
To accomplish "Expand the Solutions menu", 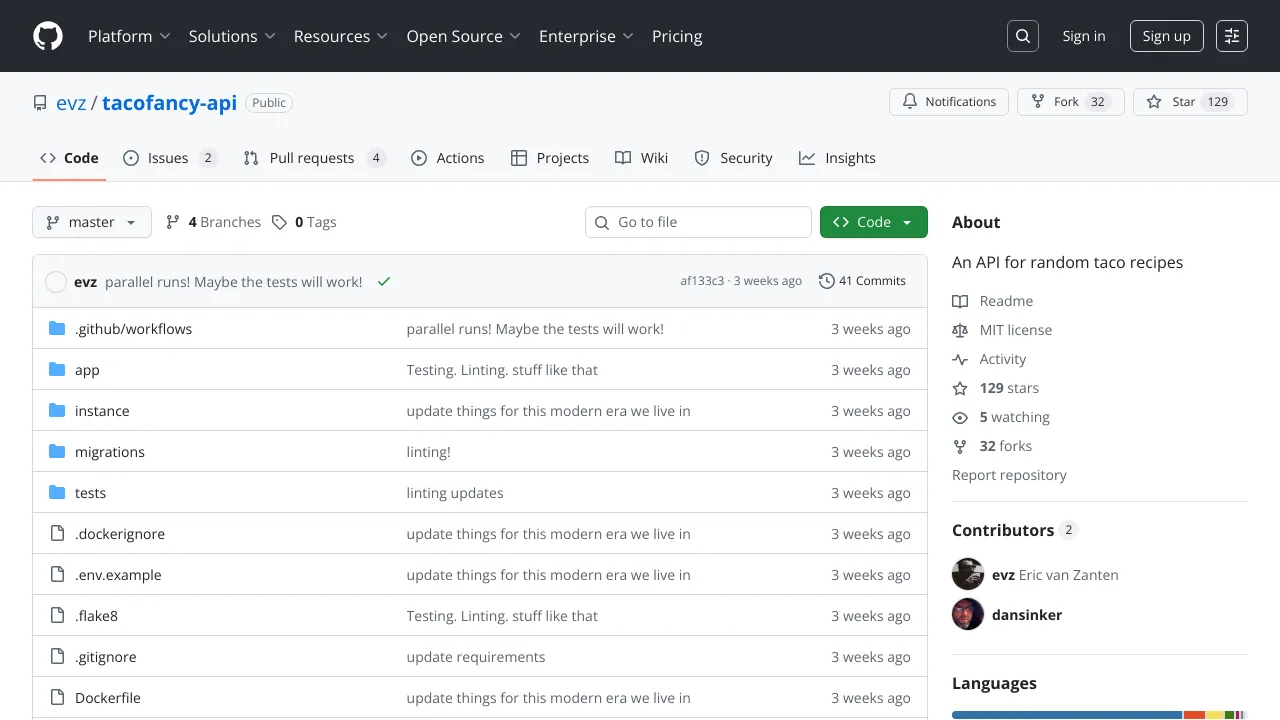I will pyautogui.click(x=231, y=36).
